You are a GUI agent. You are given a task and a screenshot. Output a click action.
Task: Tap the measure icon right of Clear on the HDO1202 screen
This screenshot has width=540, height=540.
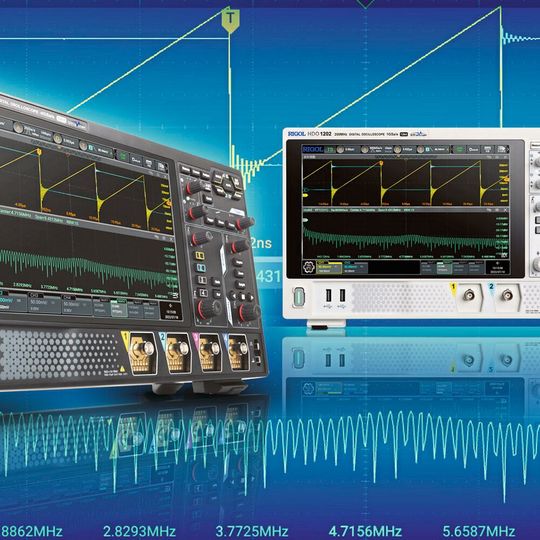pyautogui.click(x=487, y=149)
